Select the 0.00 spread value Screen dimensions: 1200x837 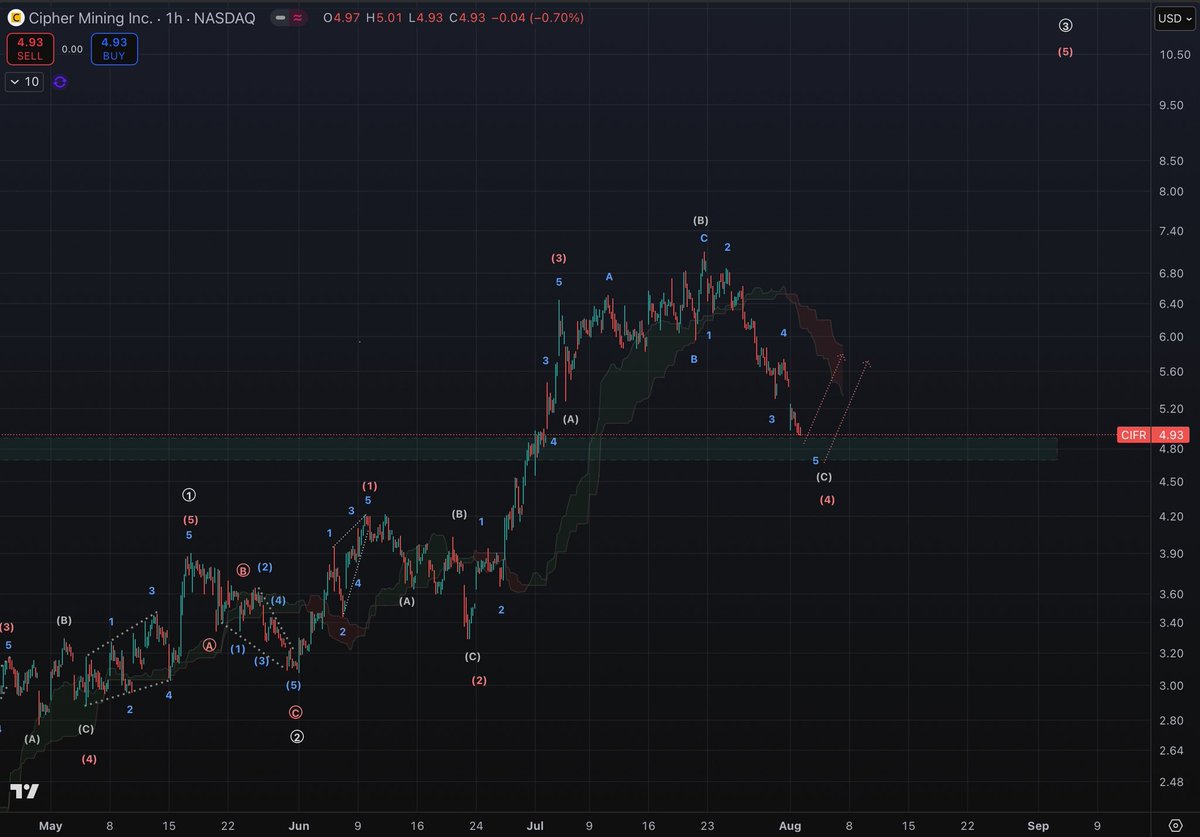pyautogui.click(x=72, y=49)
